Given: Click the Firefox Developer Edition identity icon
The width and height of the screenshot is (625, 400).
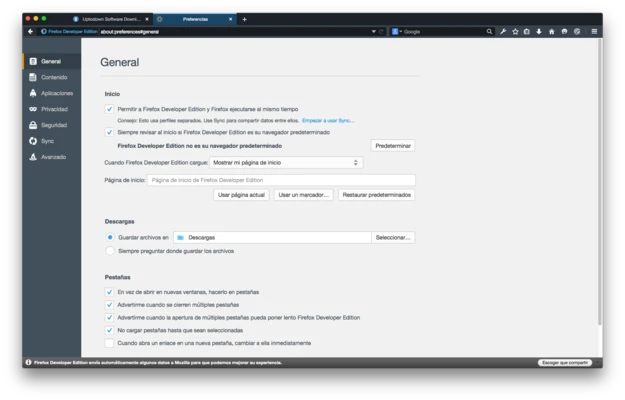Looking at the screenshot, I should coord(44,31).
